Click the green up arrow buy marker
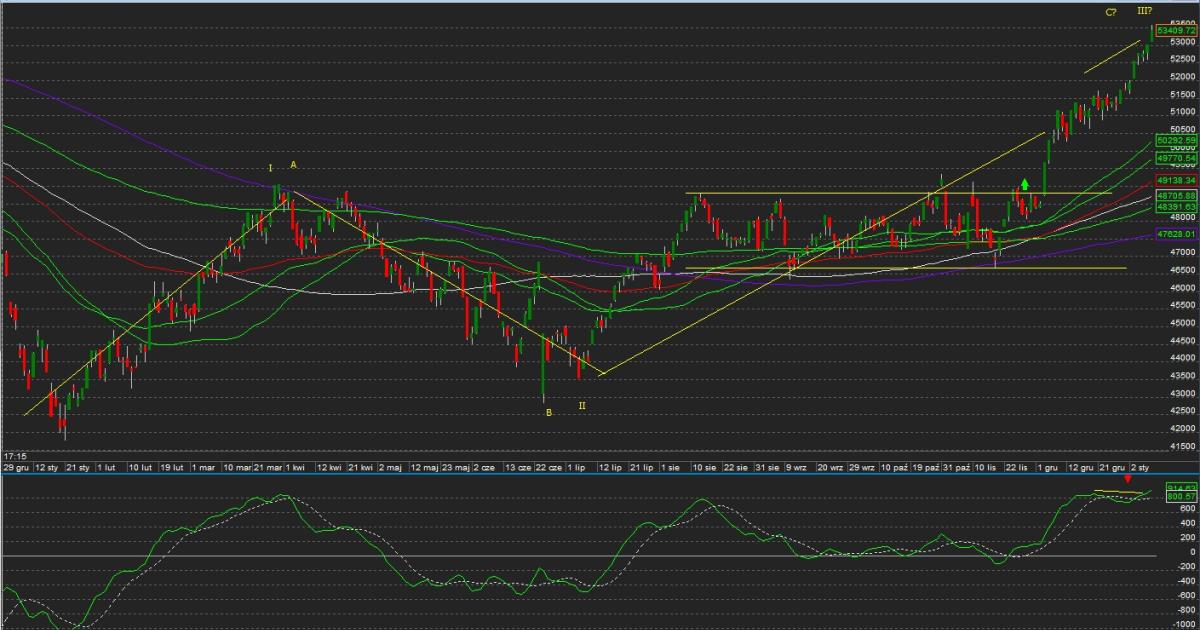 coord(1024,184)
